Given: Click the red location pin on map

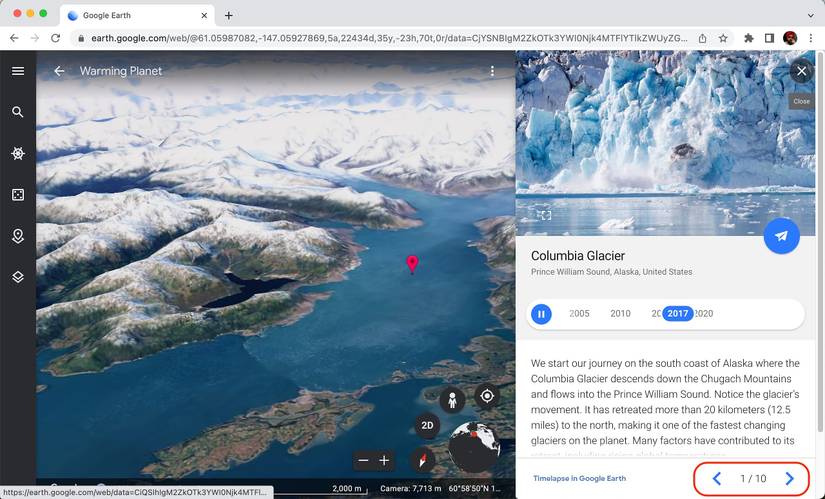Looking at the screenshot, I should click(x=412, y=264).
